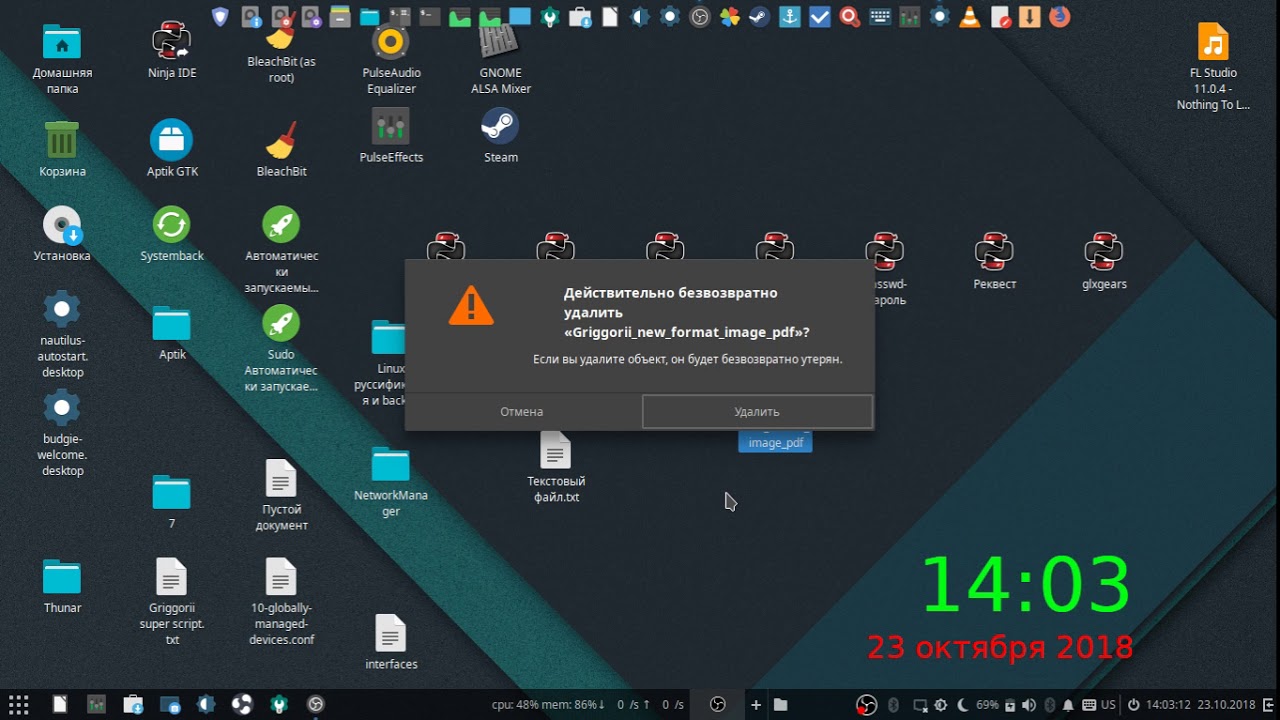Click the brightness gear icon in tray
Screen dimensions: 1280x720
pyautogui.click(x=943, y=705)
